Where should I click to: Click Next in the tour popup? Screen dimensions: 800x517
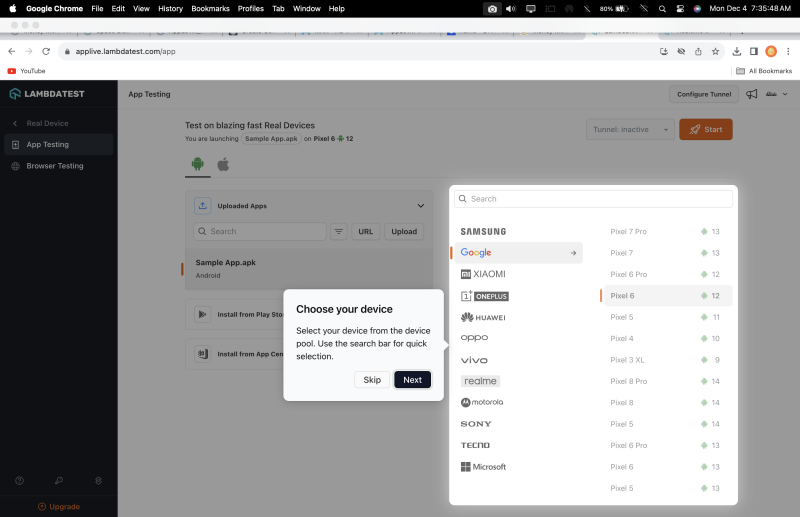click(412, 380)
